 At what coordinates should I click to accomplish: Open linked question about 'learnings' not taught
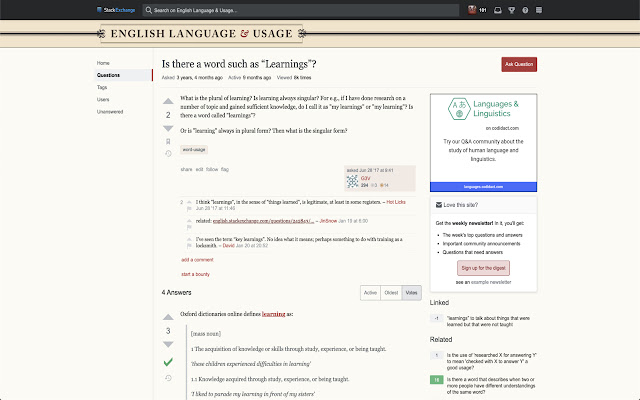click(488, 321)
